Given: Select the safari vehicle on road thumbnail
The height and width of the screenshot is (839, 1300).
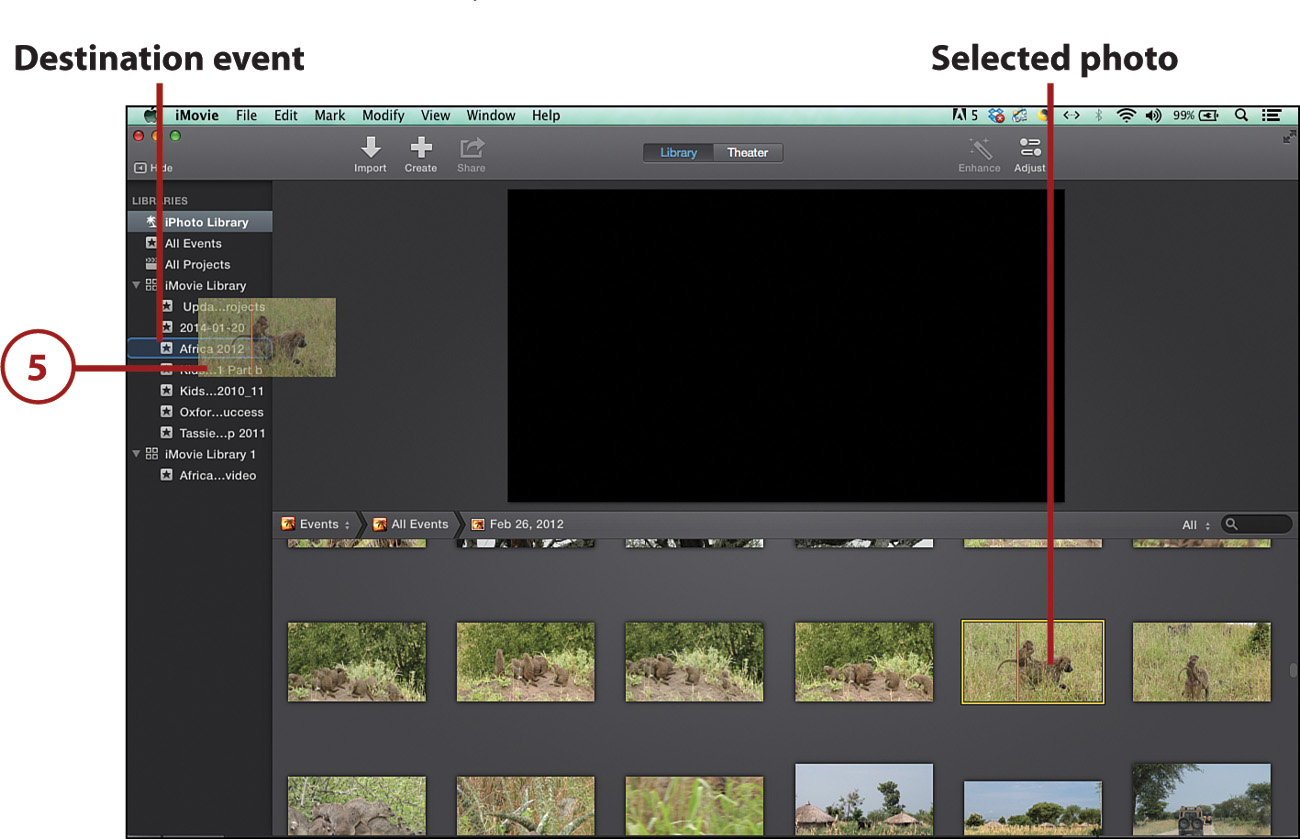Looking at the screenshot, I should click(x=1201, y=799).
